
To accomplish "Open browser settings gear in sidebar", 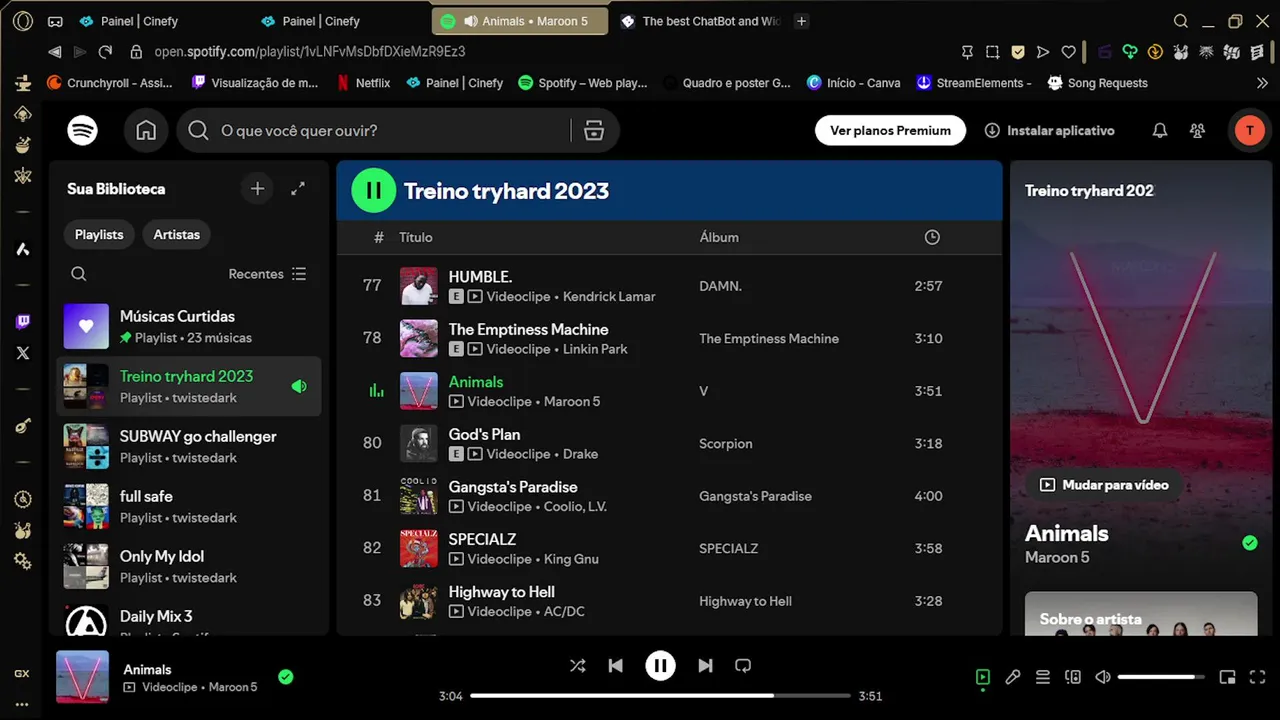I will click(22, 562).
